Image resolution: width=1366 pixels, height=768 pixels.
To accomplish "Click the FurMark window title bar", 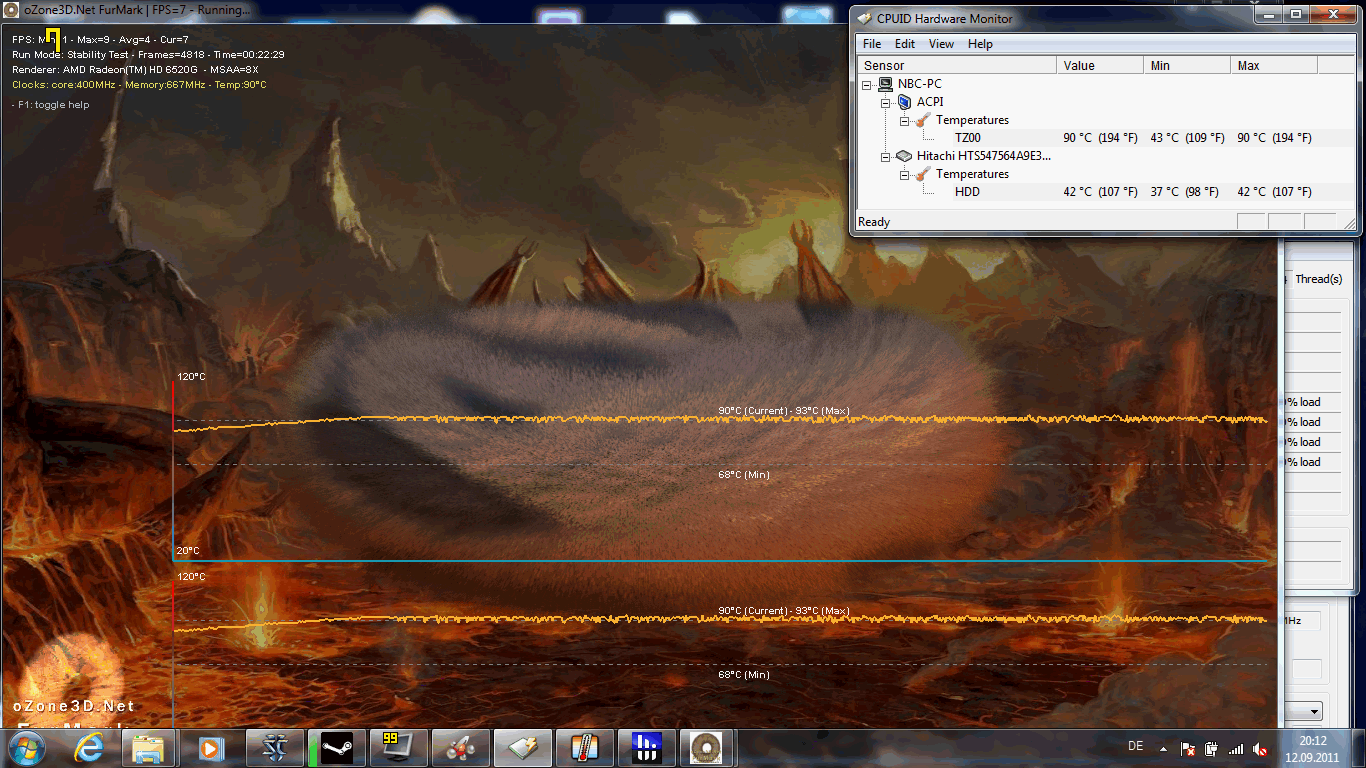I will [x=425, y=10].
